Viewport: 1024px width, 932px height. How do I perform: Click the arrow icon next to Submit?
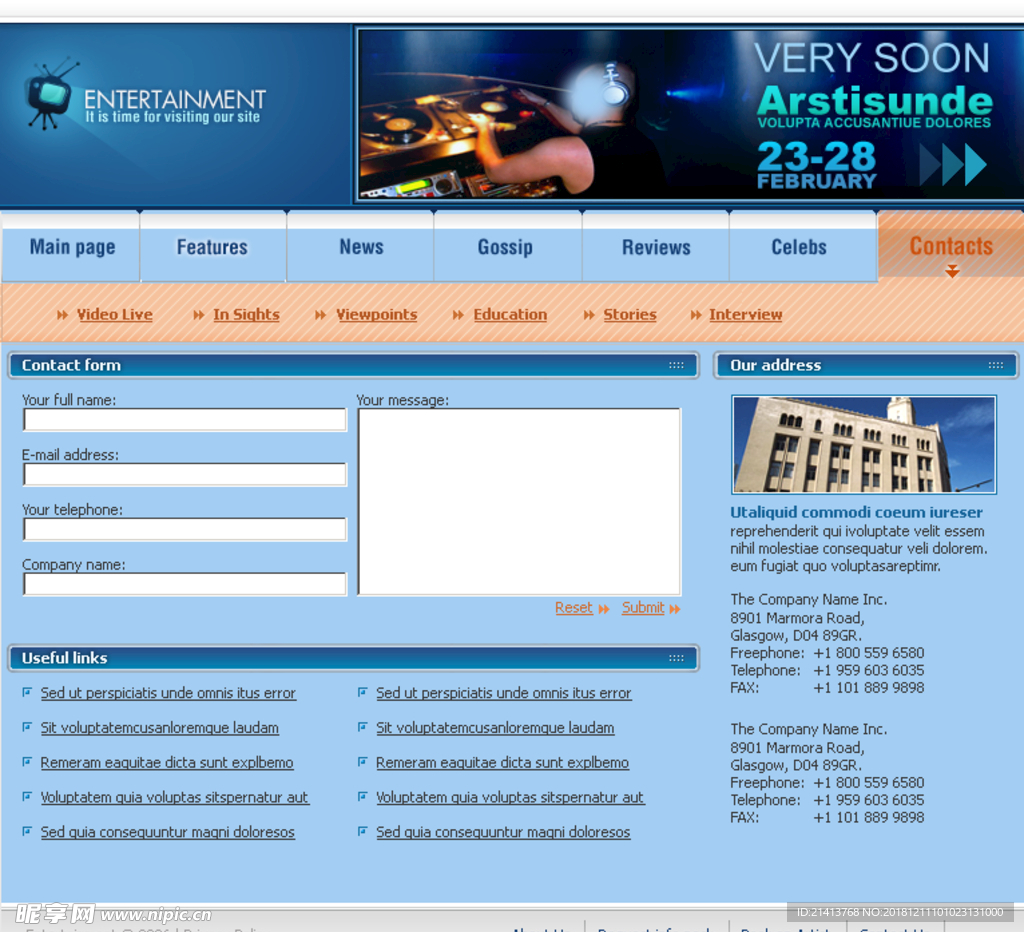(675, 609)
